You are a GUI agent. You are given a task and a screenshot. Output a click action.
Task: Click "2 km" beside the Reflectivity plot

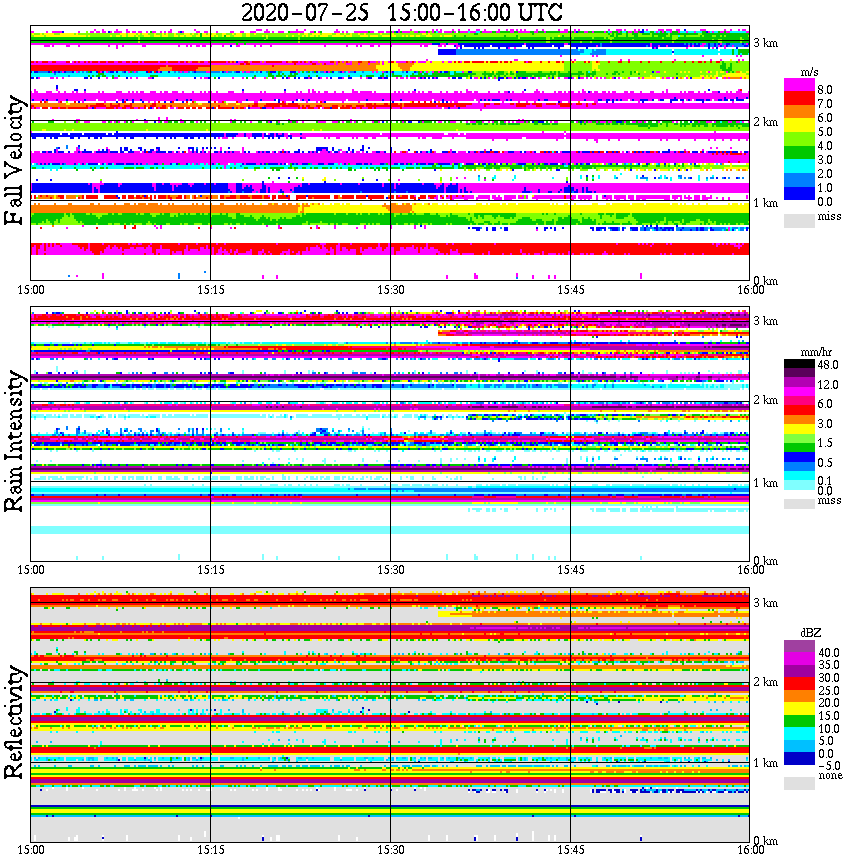tap(765, 682)
